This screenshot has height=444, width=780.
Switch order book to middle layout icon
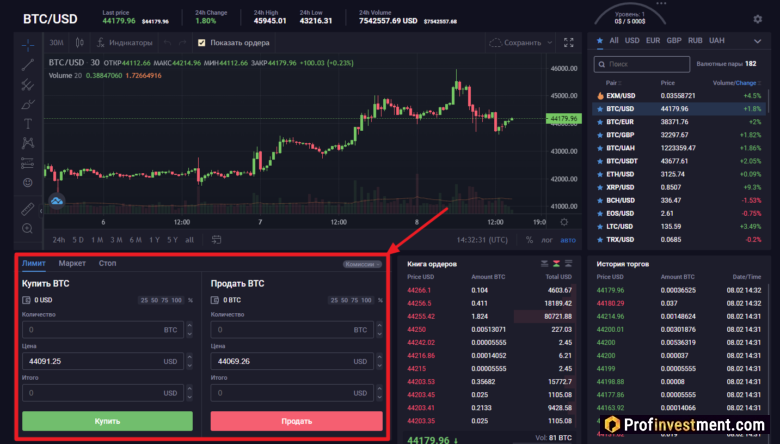coord(556,264)
